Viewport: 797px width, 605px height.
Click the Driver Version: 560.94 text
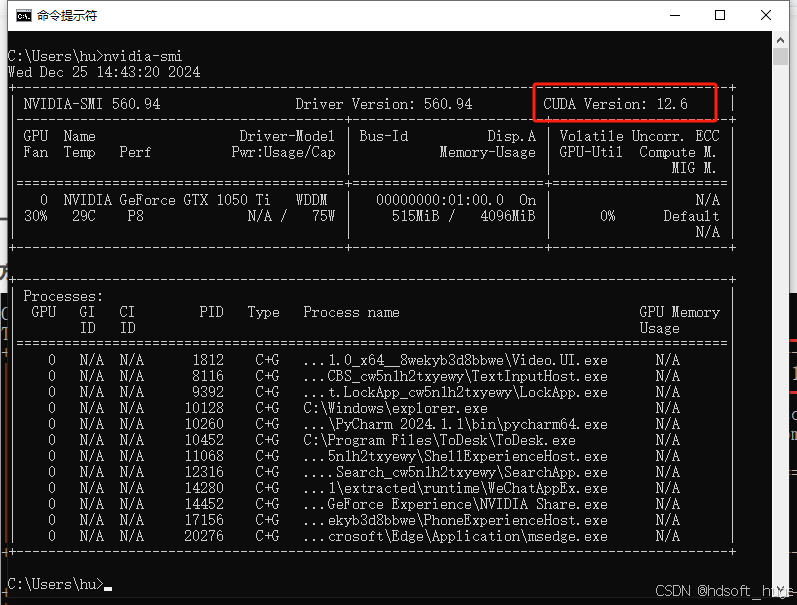[x=384, y=104]
